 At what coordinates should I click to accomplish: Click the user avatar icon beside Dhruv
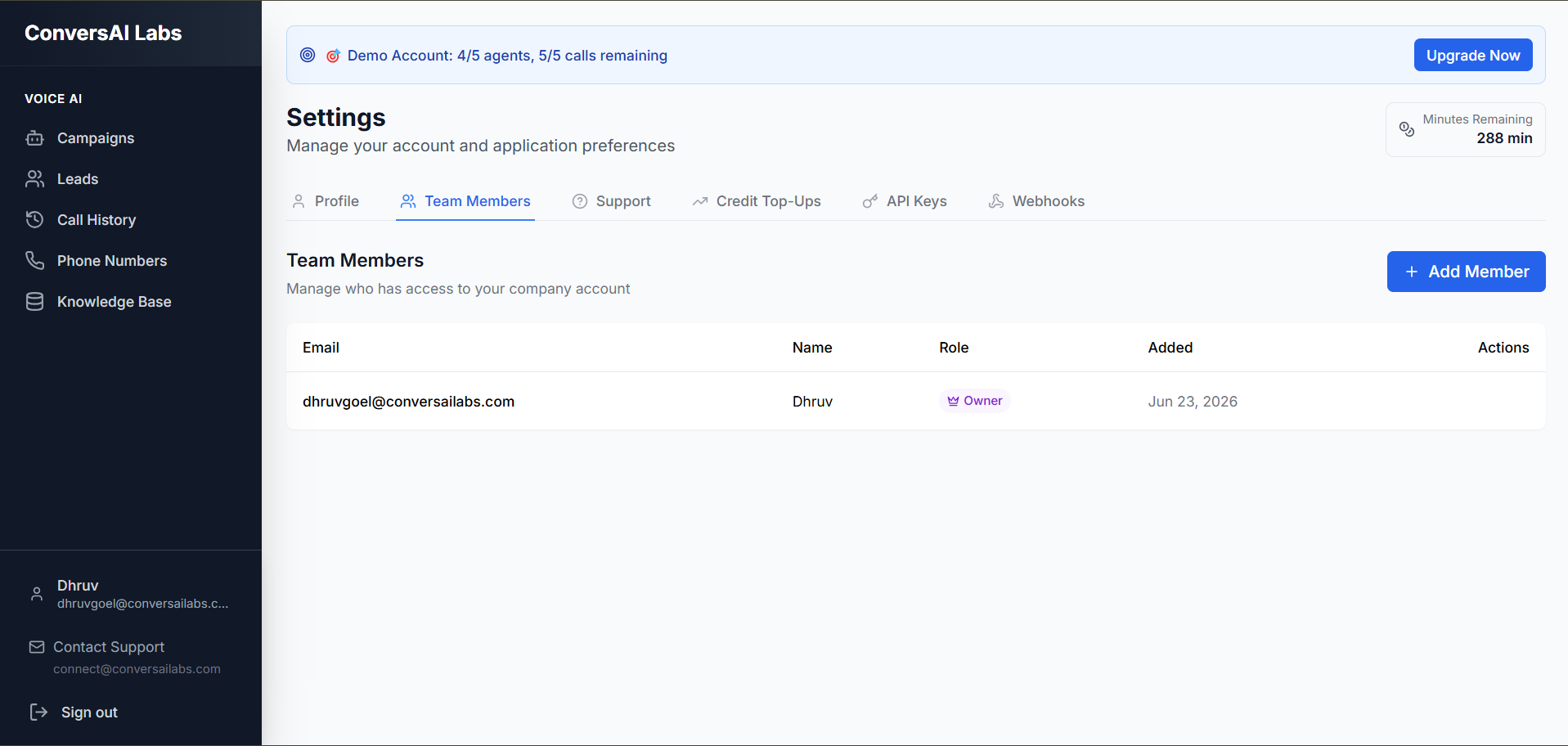point(37,594)
